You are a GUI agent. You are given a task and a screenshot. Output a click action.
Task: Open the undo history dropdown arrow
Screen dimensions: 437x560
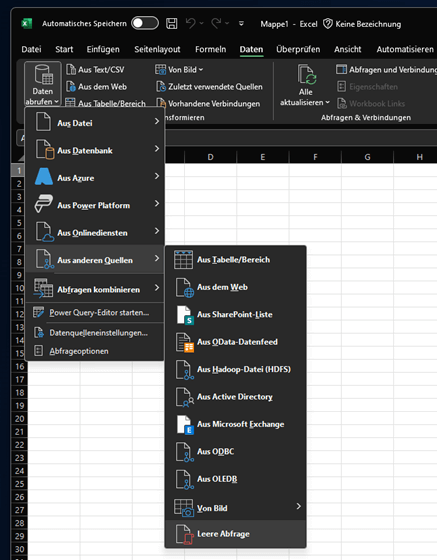(201, 24)
